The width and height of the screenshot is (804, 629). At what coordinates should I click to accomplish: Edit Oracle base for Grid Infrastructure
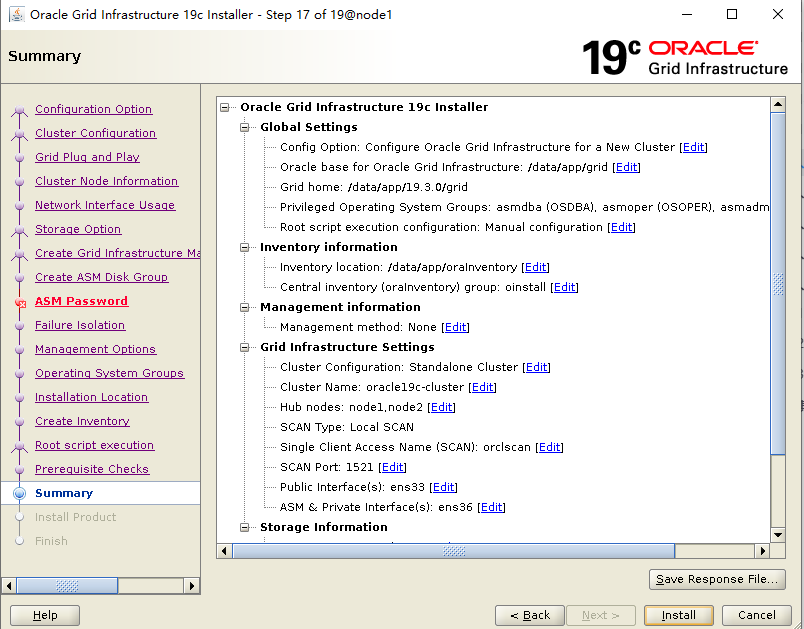coord(626,167)
